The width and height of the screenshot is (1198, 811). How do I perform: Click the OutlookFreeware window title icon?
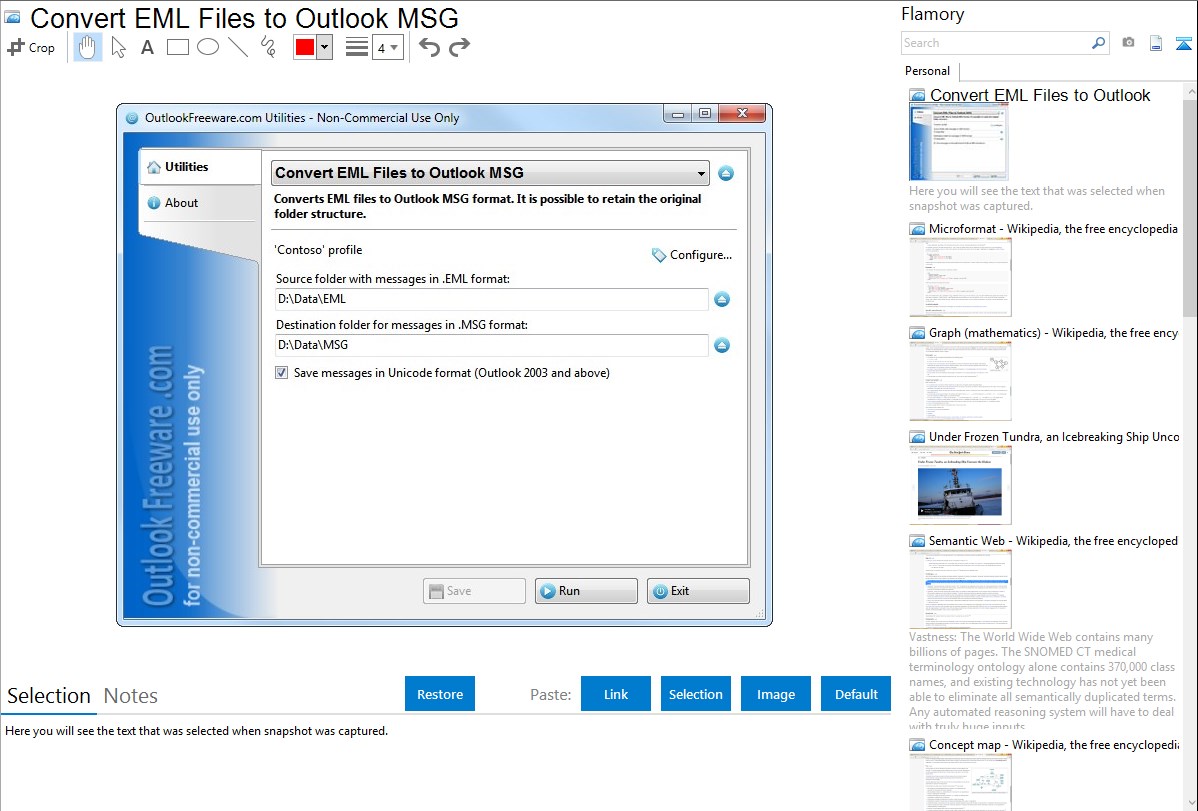(x=132, y=118)
